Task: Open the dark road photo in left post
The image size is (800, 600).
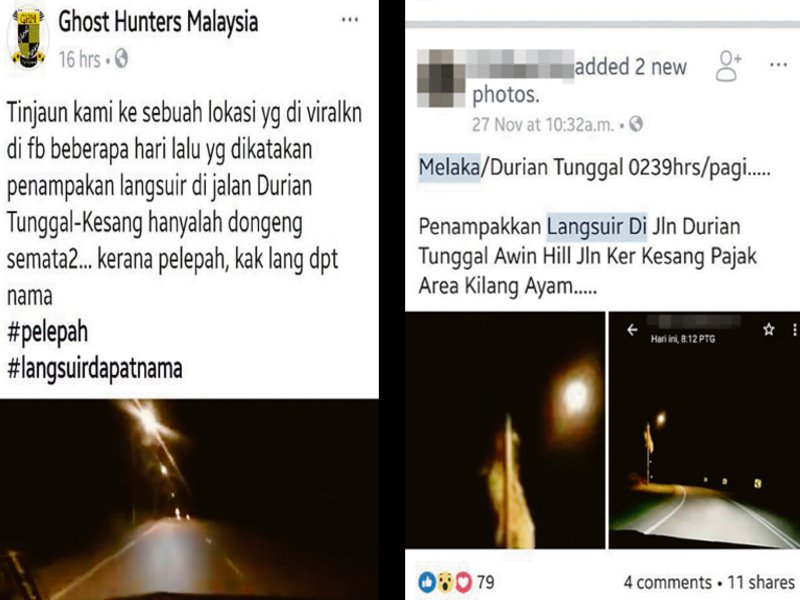Action: pyautogui.click(x=189, y=499)
